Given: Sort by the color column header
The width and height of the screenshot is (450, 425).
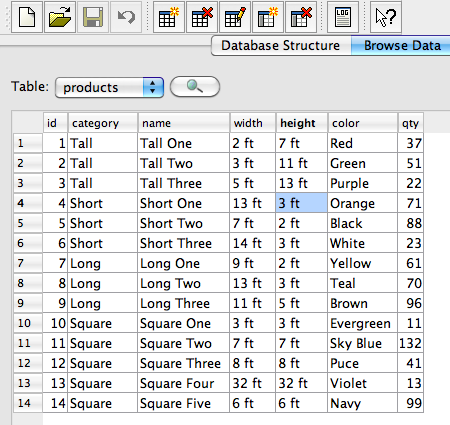Looking at the screenshot, I should coord(363,123).
